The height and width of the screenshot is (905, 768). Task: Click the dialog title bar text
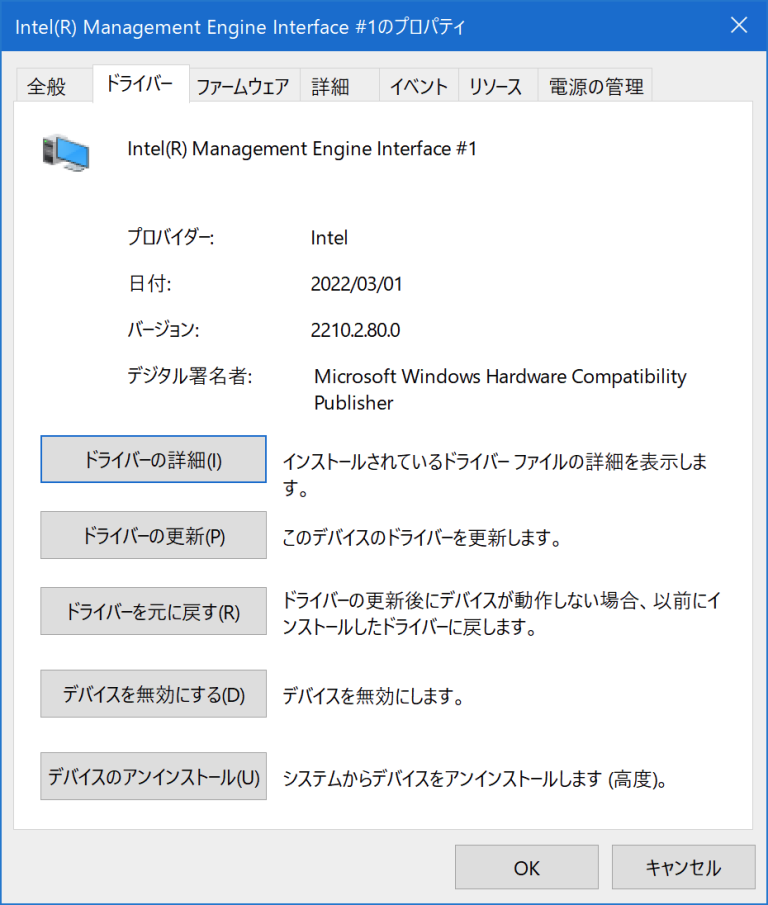pos(240,27)
